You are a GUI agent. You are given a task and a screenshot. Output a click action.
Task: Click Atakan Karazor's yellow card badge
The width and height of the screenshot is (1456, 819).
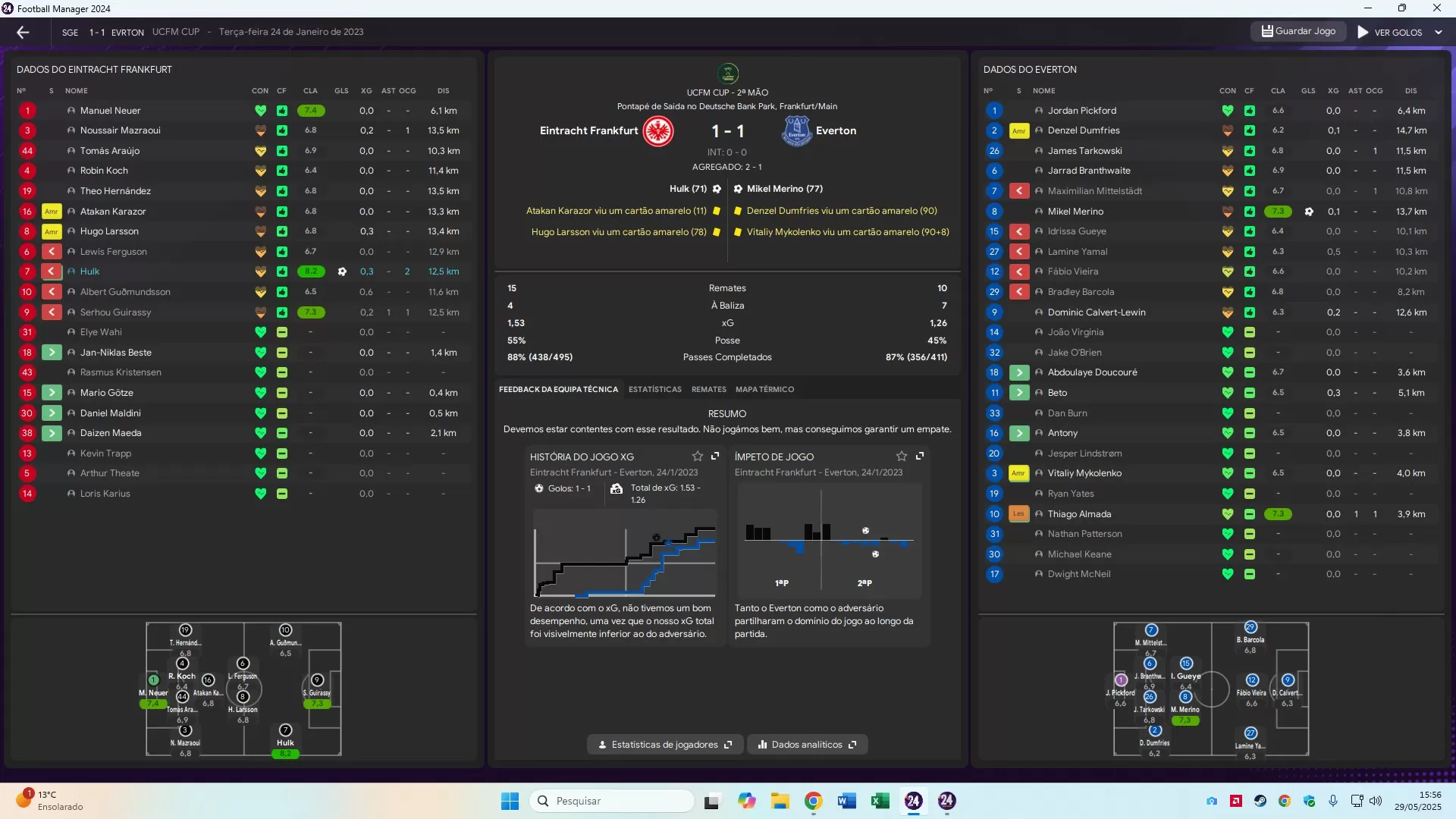(x=51, y=212)
